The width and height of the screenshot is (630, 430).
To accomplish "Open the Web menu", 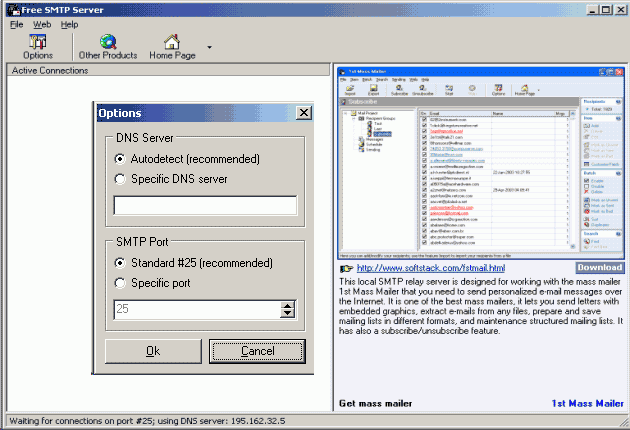I will pos(42,24).
